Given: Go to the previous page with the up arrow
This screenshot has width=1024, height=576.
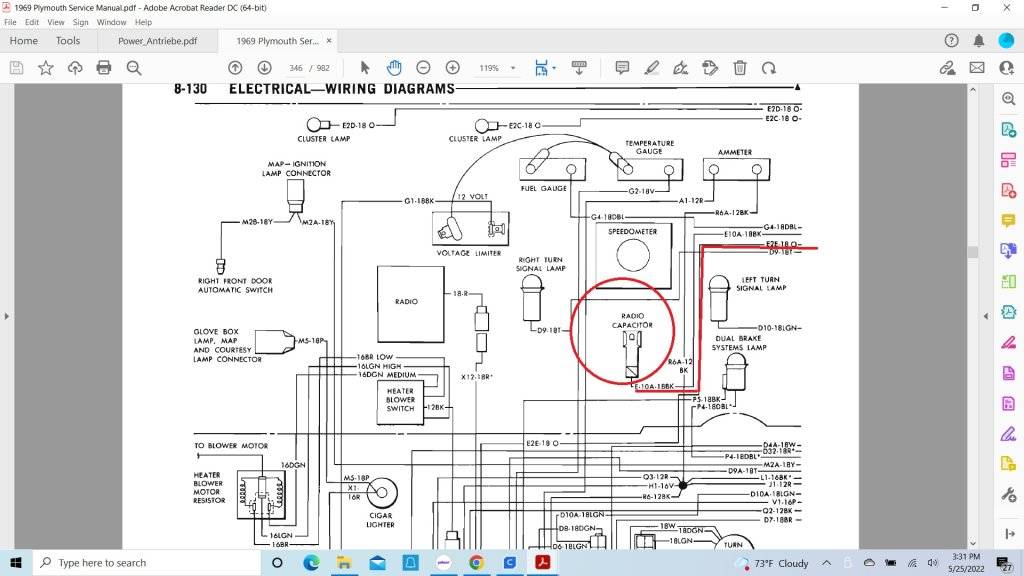Looking at the screenshot, I should pyautogui.click(x=235, y=68).
